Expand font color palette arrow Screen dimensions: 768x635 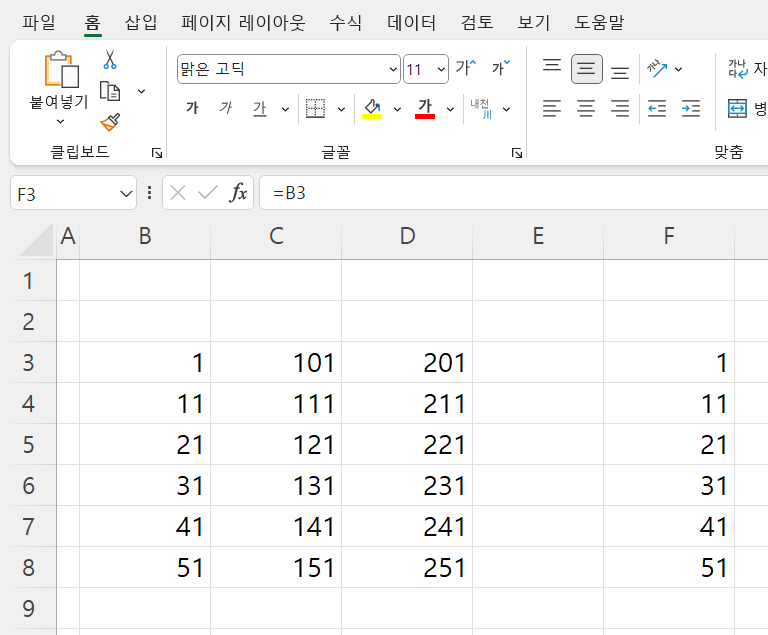click(450, 109)
